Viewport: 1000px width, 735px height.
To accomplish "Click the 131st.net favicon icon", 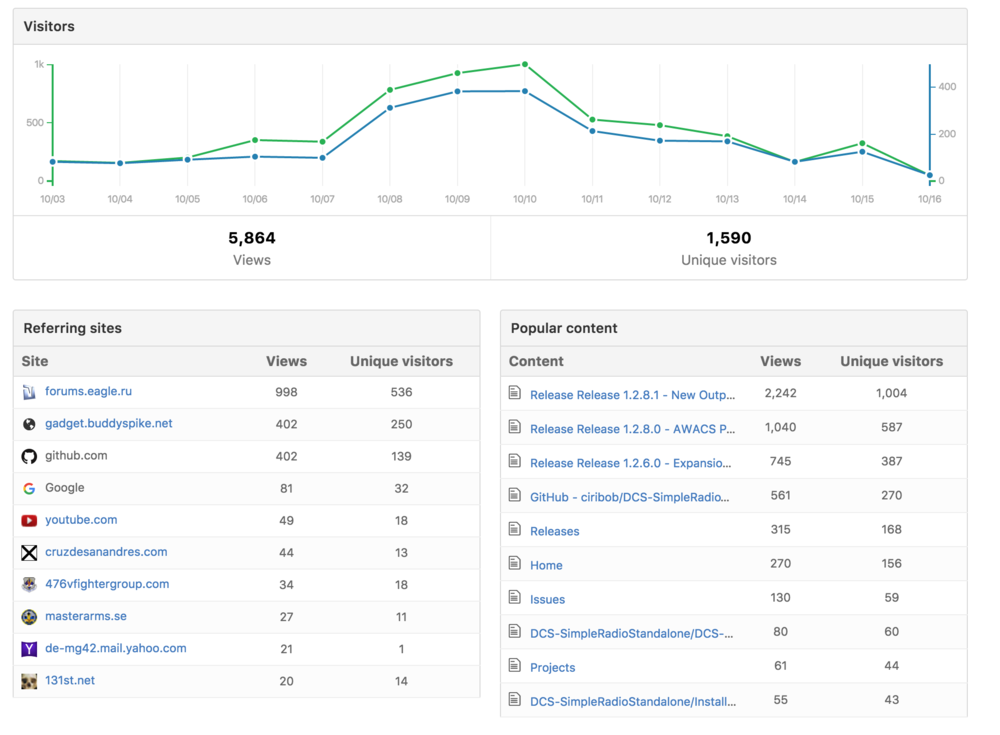I will click(29, 681).
